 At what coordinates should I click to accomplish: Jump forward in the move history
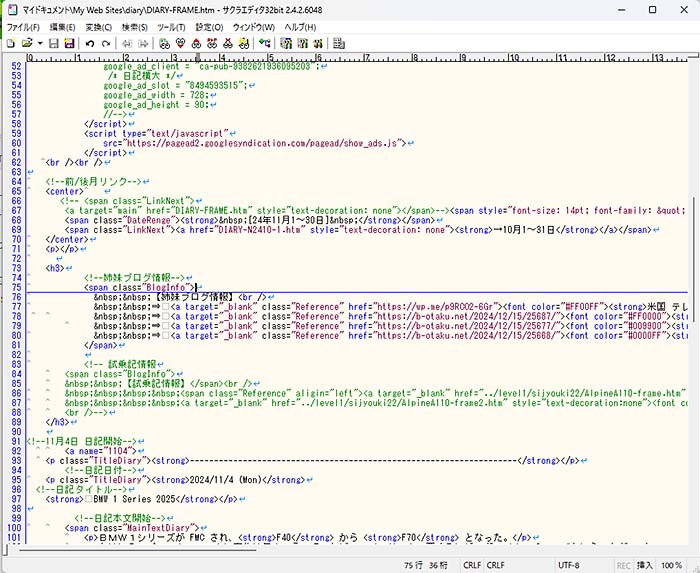[x=143, y=43]
